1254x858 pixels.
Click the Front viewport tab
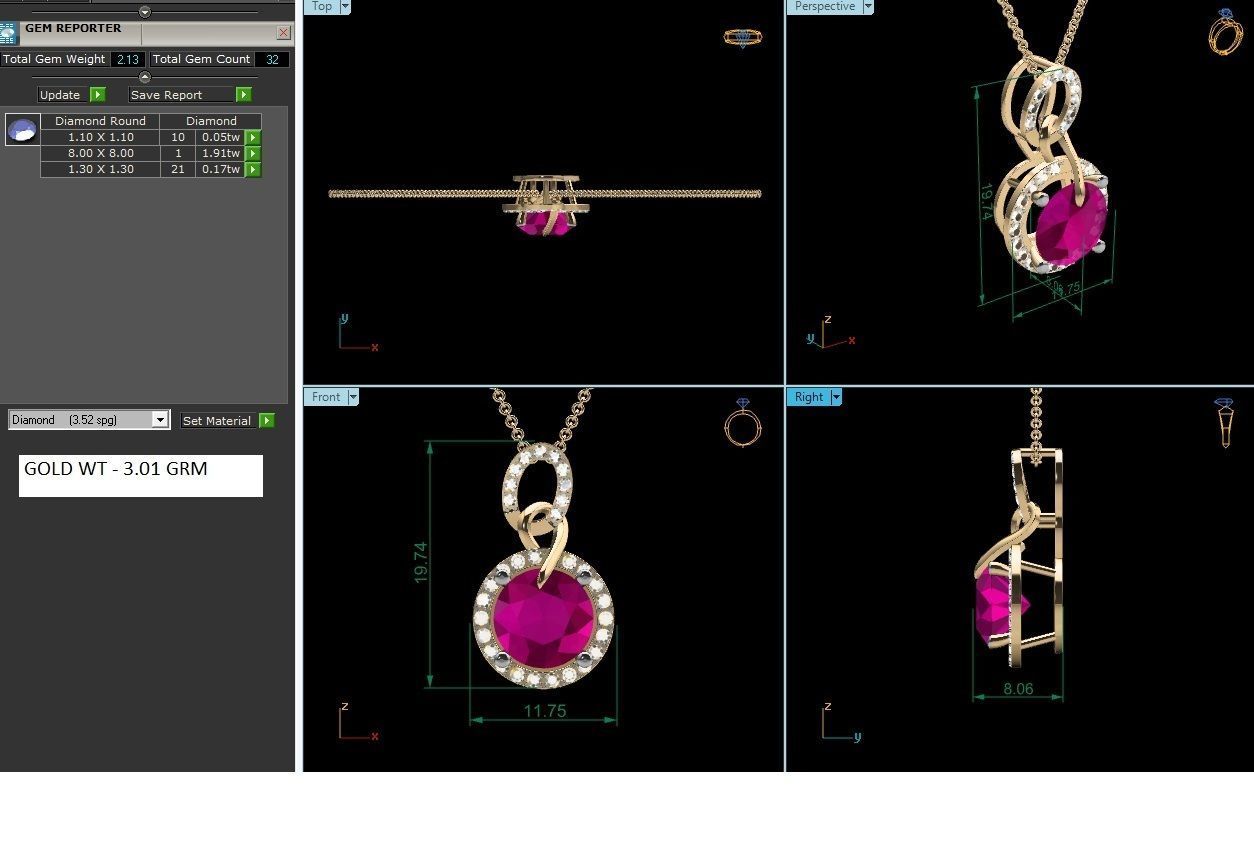(325, 397)
